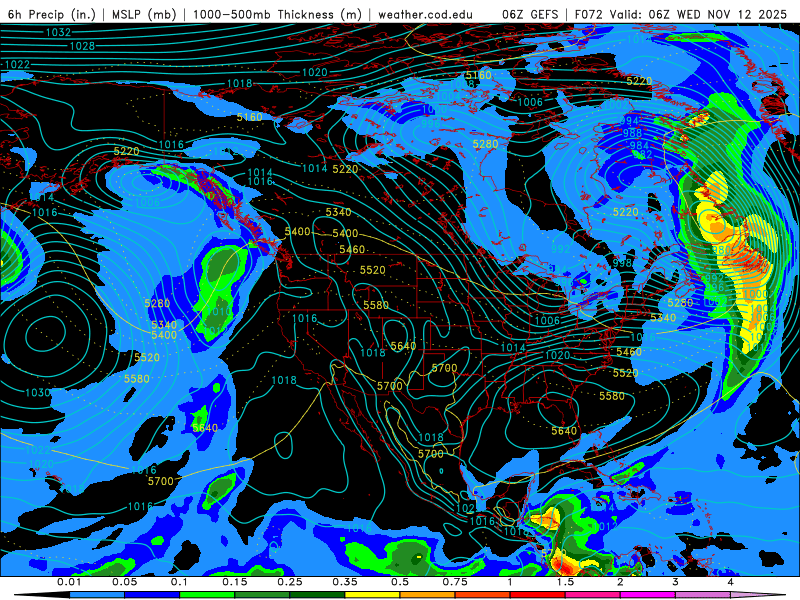The width and height of the screenshot is (800, 600).
Task: Click the 988 isobar label
Action: (x=632, y=133)
